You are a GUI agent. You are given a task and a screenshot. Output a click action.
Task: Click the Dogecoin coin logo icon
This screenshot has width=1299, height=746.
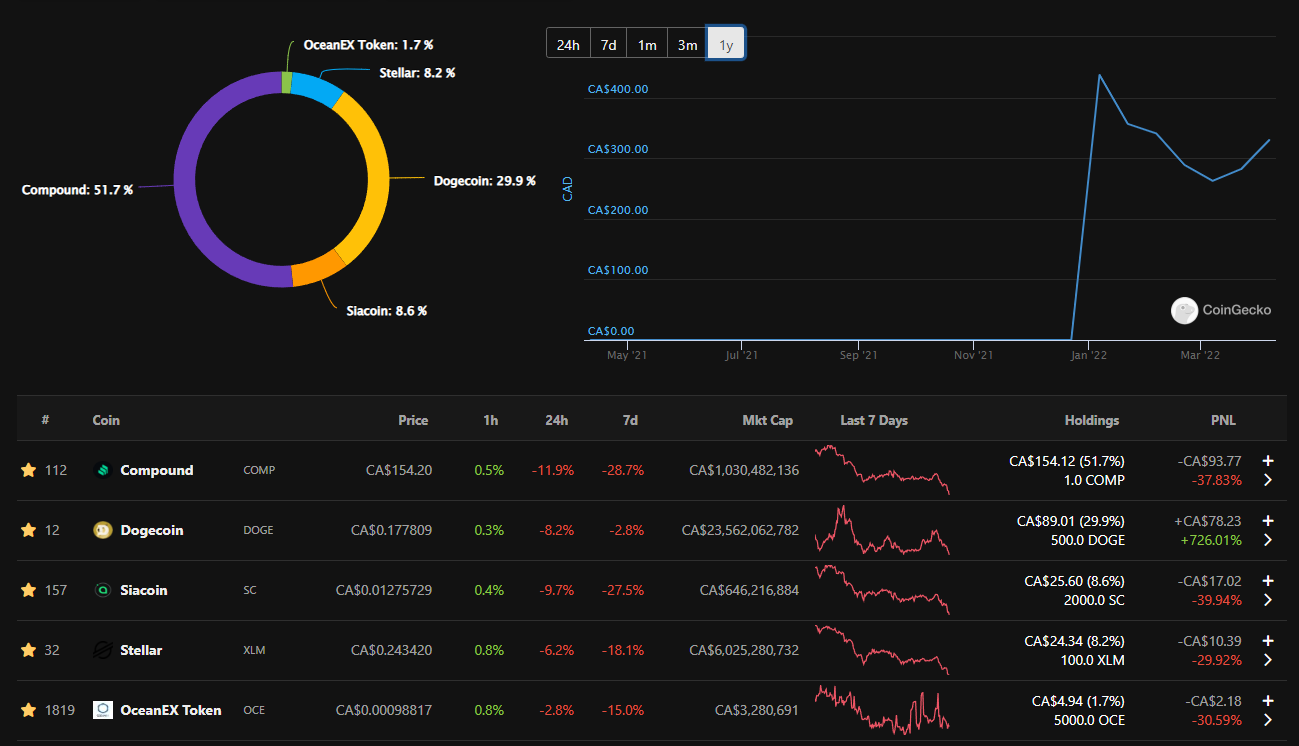(102, 530)
